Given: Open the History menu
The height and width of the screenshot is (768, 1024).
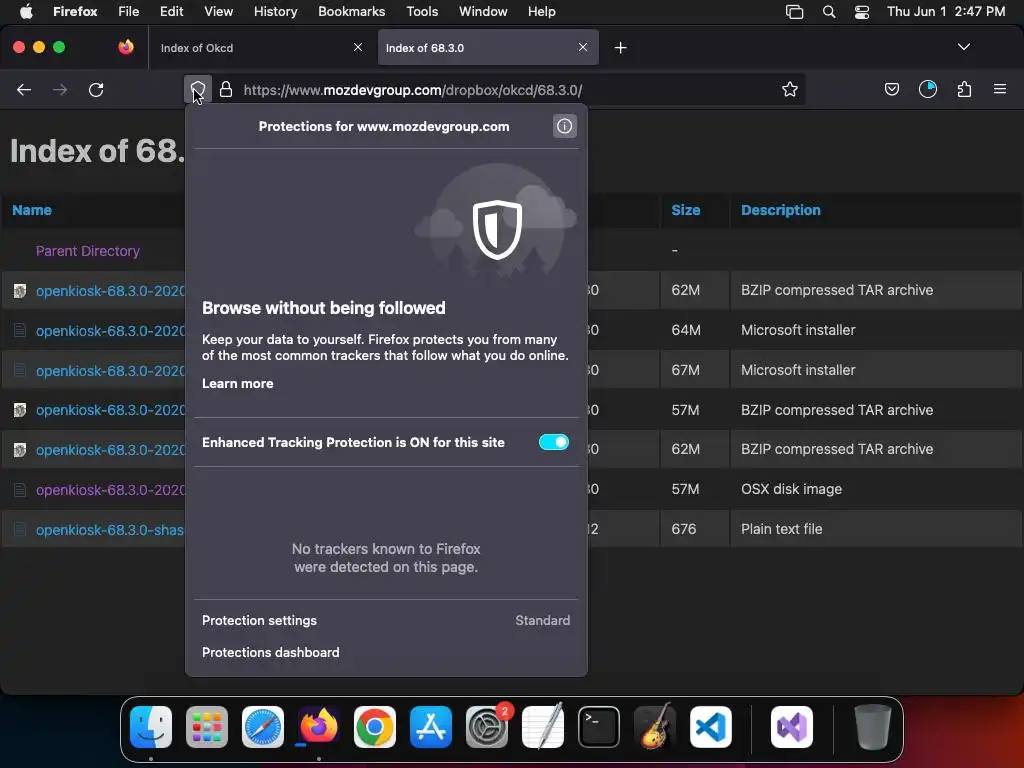Looking at the screenshot, I should click(275, 12).
